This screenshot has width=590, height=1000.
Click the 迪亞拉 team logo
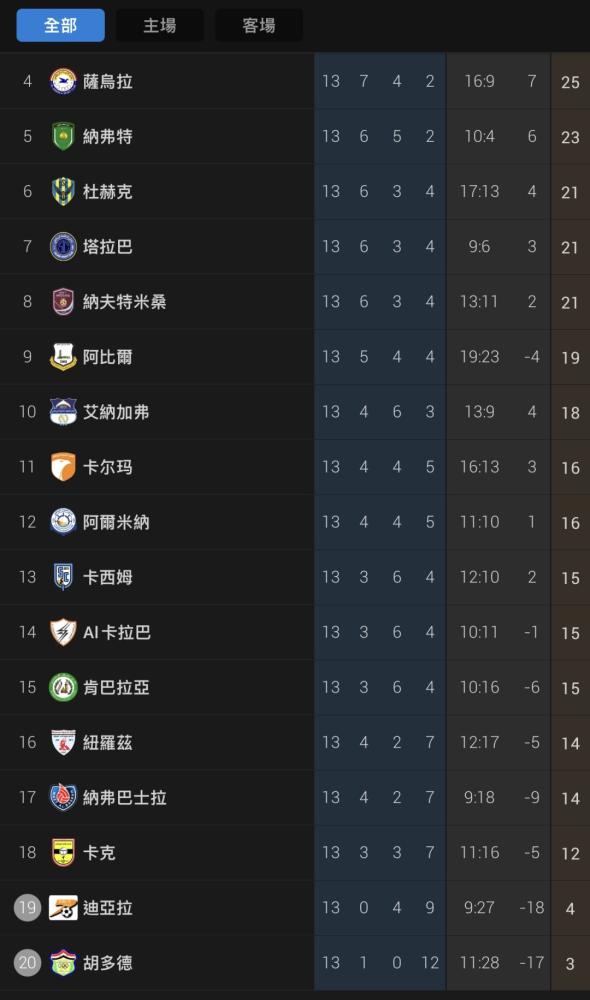pos(63,908)
